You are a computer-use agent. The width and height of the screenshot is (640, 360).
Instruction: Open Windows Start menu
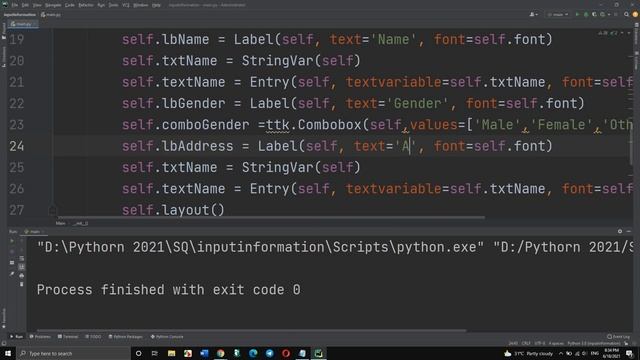7,353
